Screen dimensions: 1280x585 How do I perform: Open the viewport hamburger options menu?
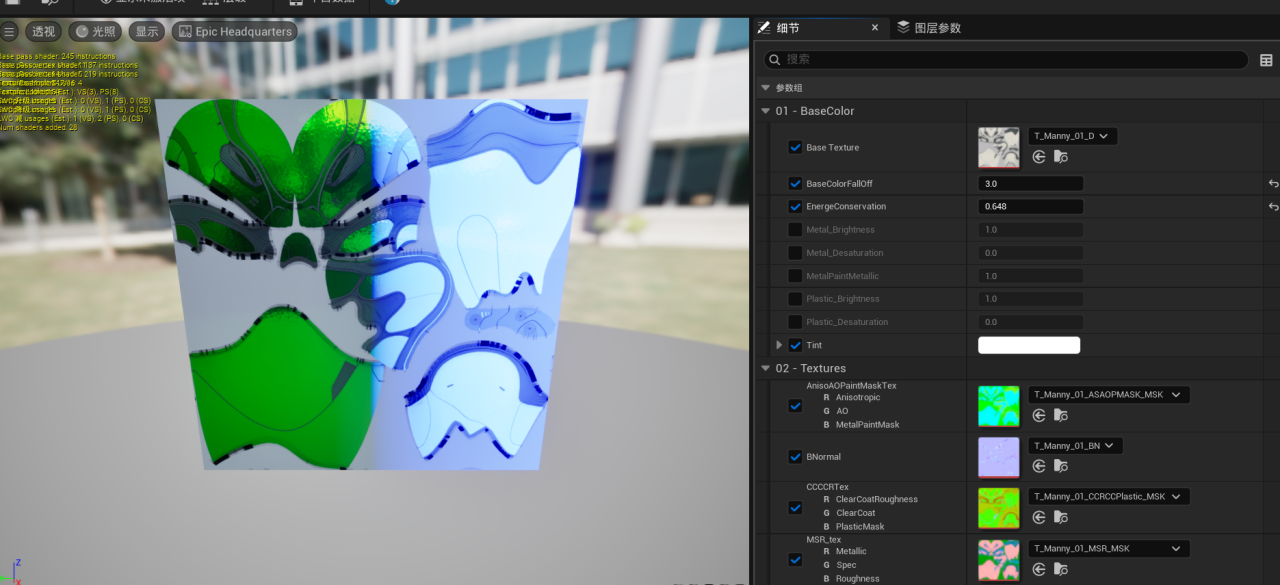click(10, 32)
